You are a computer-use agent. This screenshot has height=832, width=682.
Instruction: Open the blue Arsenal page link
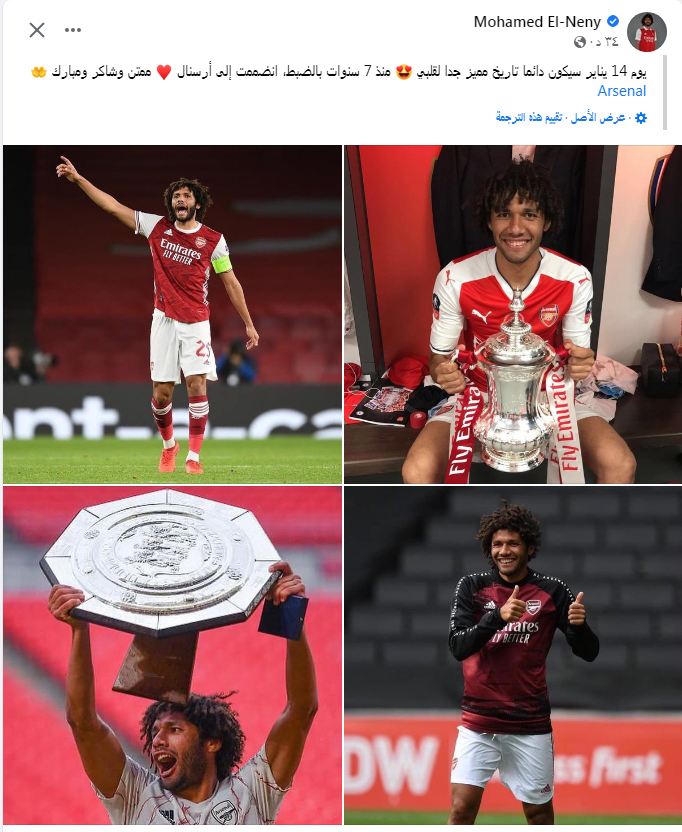621,91
